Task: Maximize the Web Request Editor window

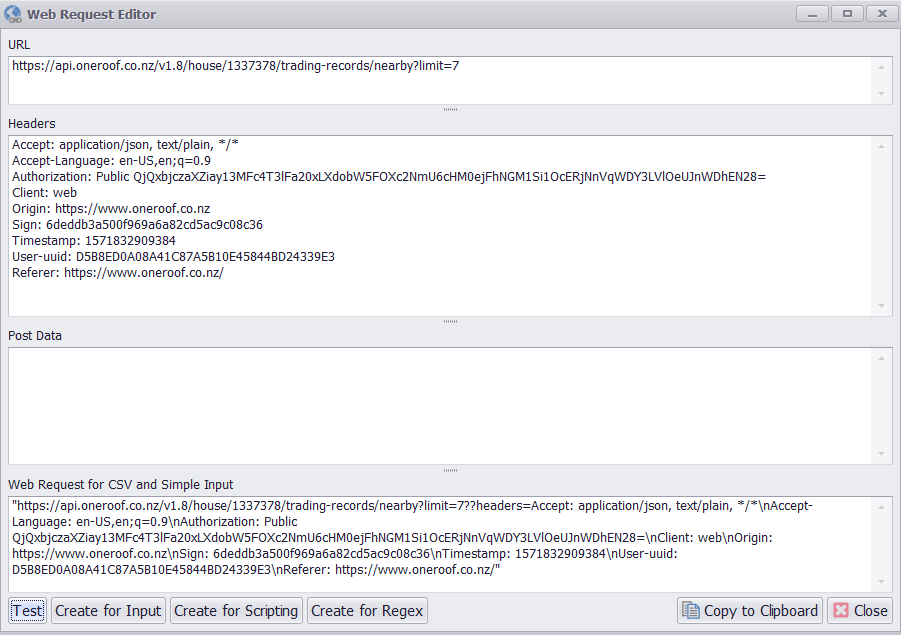Action: coord(847,14)
